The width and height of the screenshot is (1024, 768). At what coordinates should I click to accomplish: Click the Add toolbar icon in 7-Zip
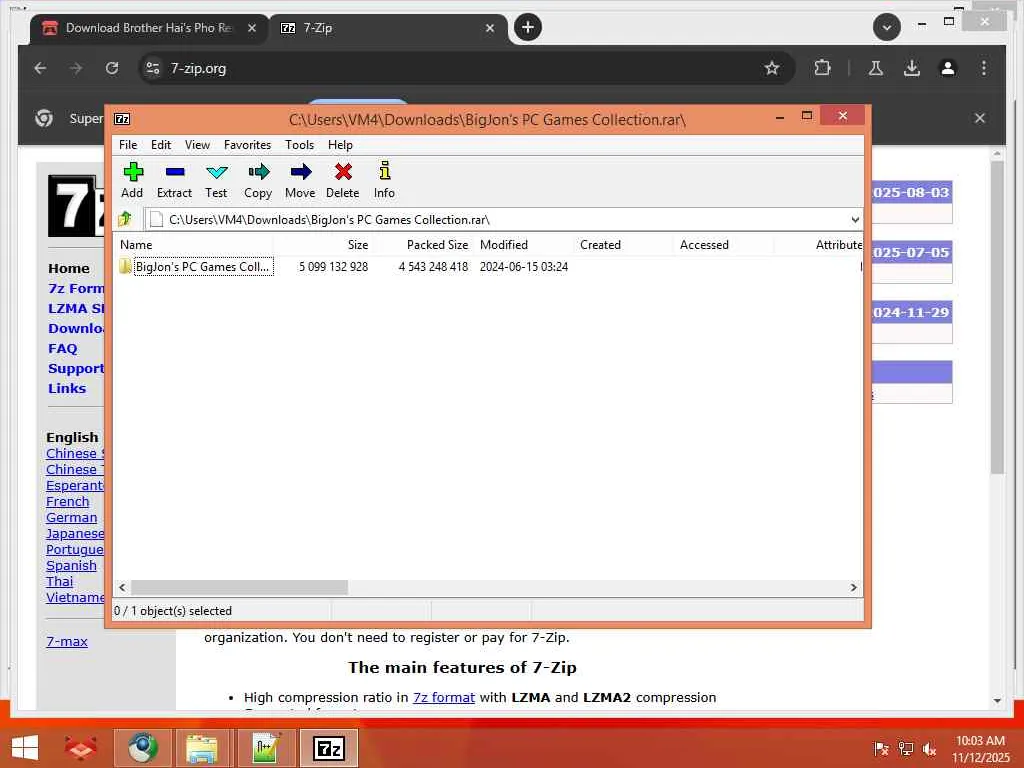(x=133, y=172)
